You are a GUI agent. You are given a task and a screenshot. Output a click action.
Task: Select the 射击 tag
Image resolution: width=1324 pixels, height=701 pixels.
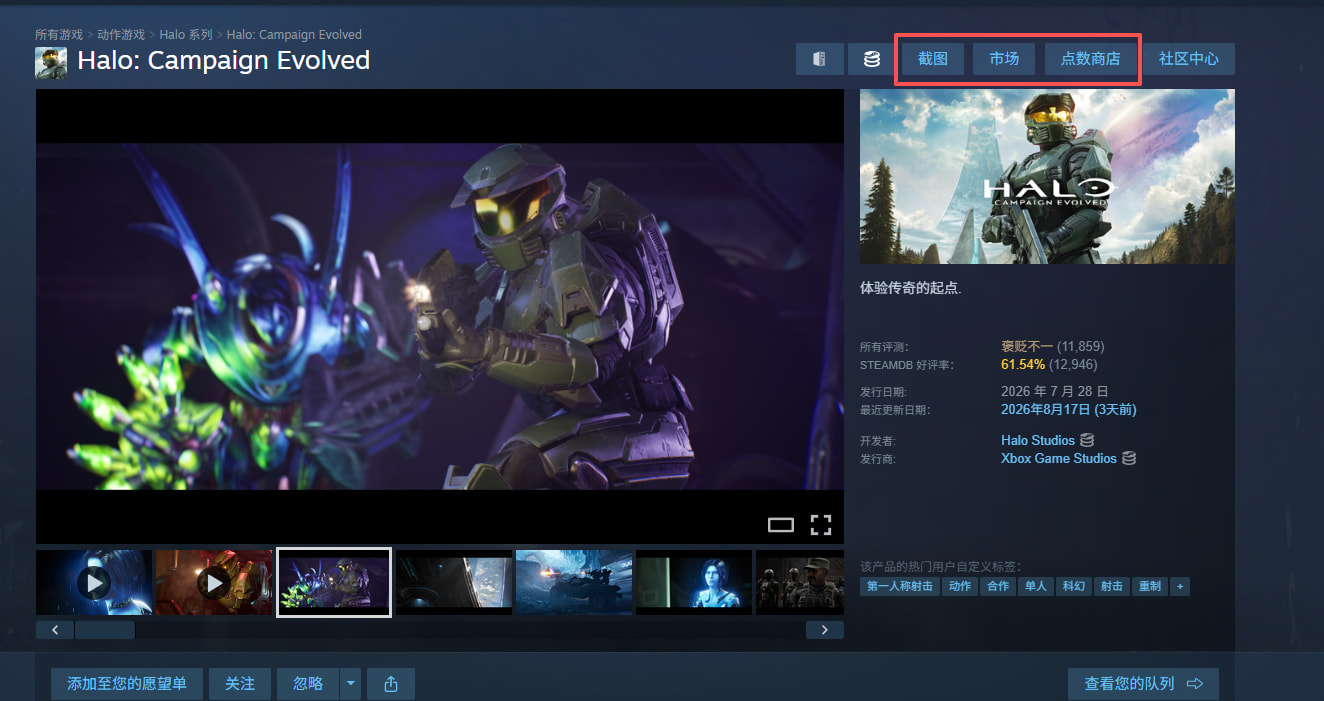(1111, 587)
